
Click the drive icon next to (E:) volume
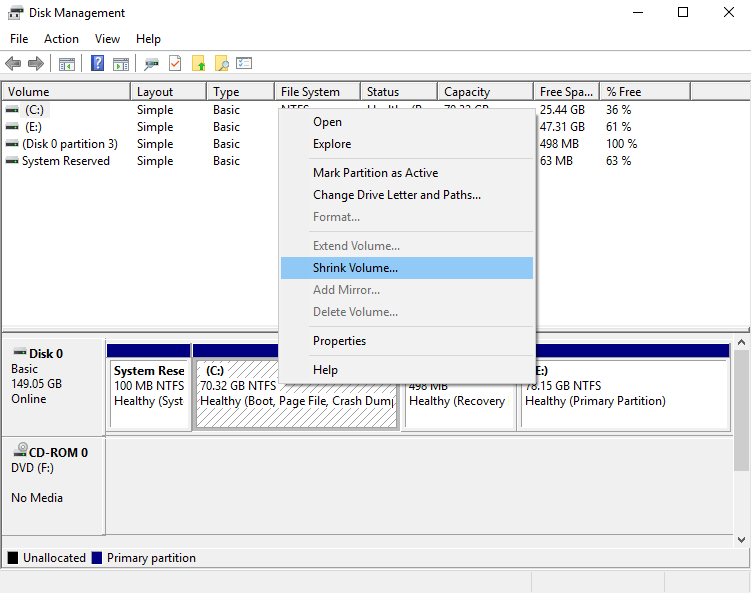[x=12, y=127]
